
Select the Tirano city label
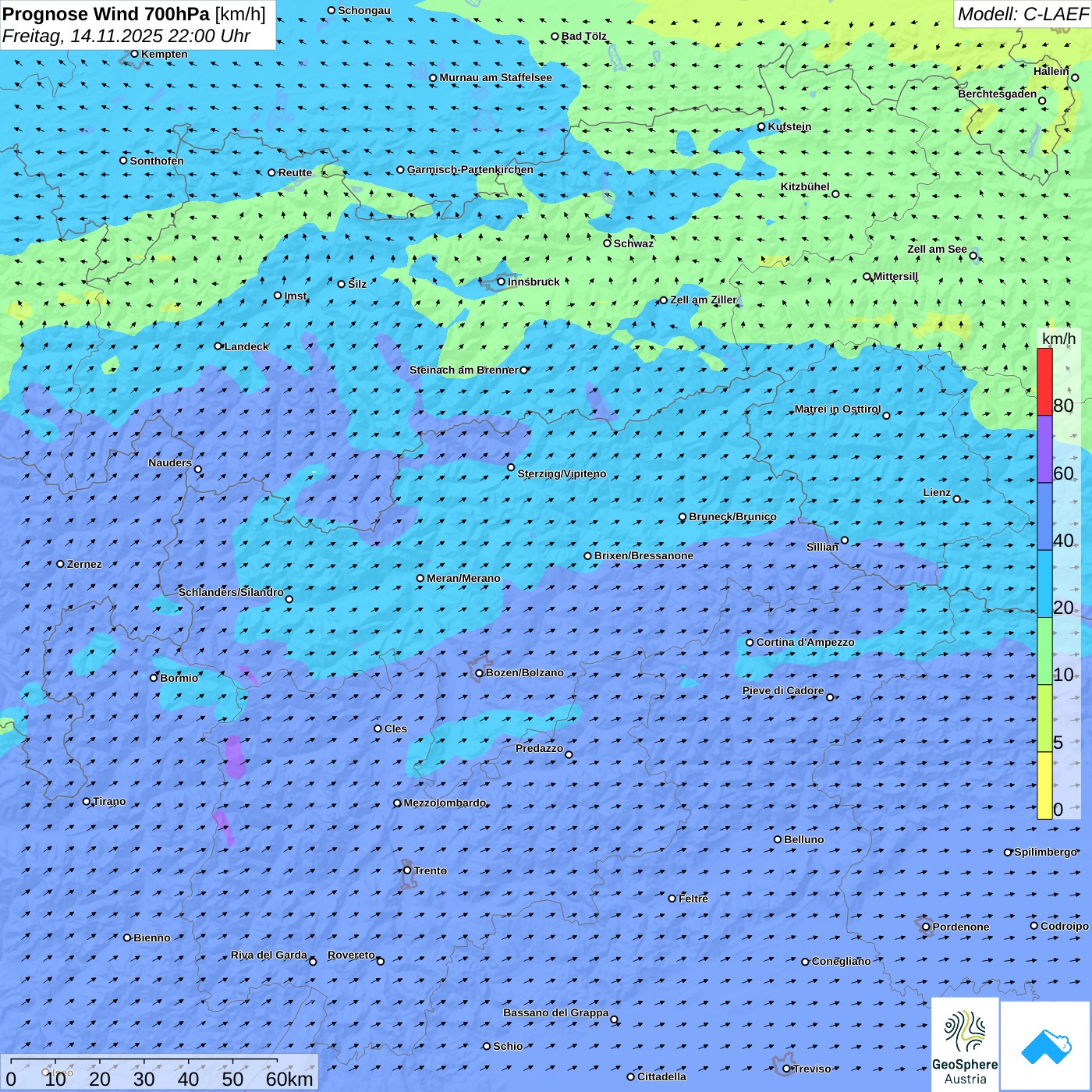[x=109, y=801]
